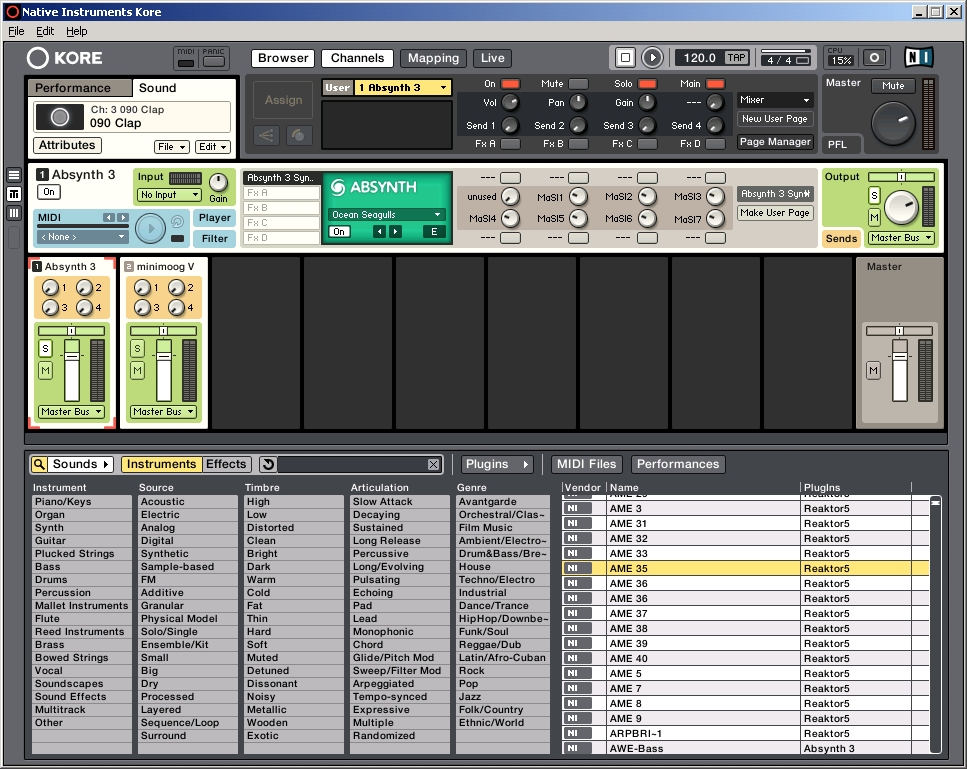
Task: Toggle the red On switch on the mixer page
Action: (510, 84)
